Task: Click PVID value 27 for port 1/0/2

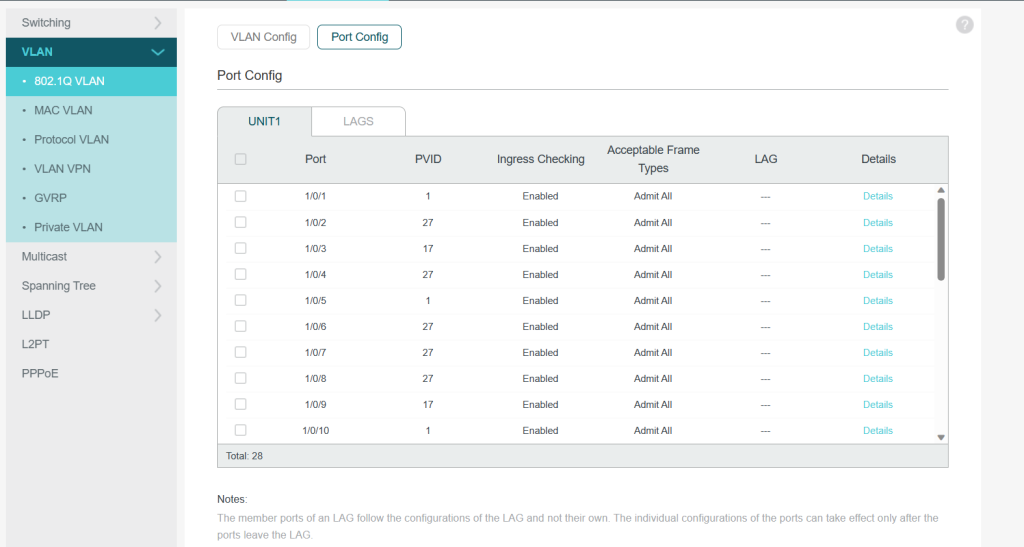Action: [x=428, y=223]
